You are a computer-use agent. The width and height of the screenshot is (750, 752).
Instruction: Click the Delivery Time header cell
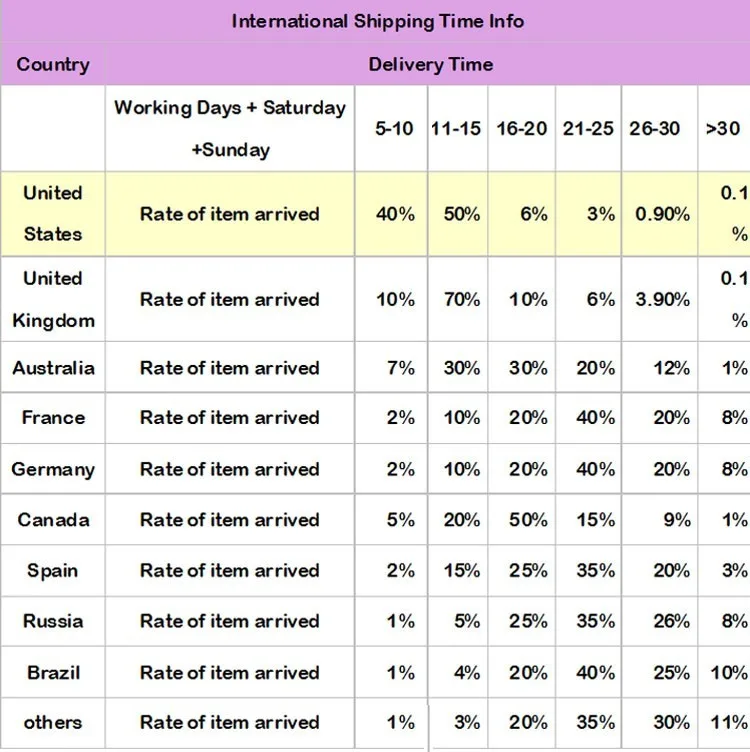pyautogui.click(x=430, y=65)
